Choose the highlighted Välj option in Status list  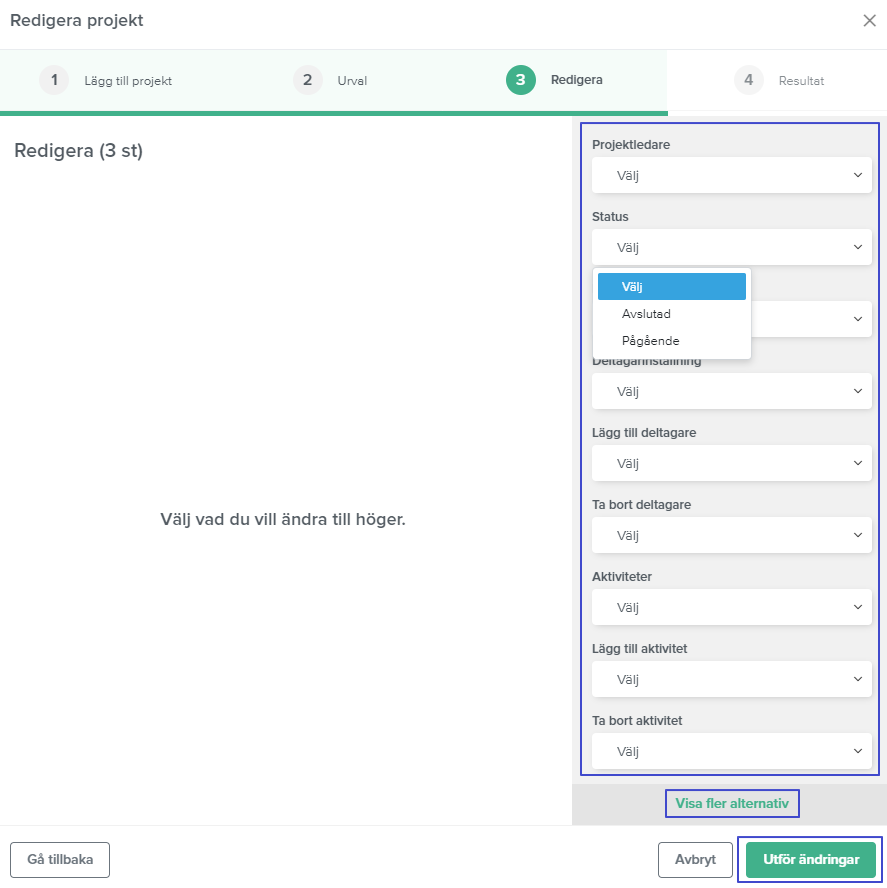click(671, 287)
